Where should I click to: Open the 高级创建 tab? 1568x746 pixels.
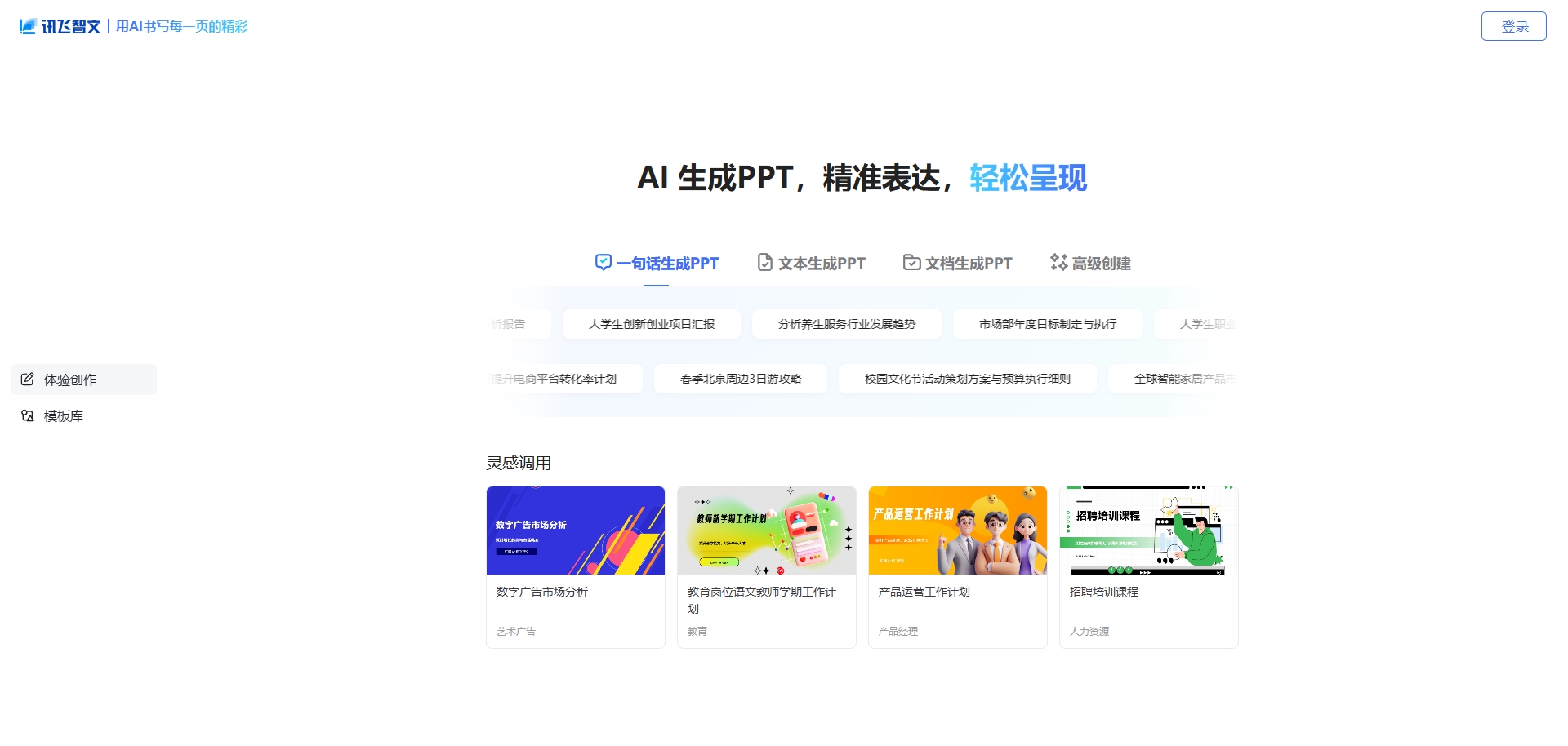pos(1100,263)
